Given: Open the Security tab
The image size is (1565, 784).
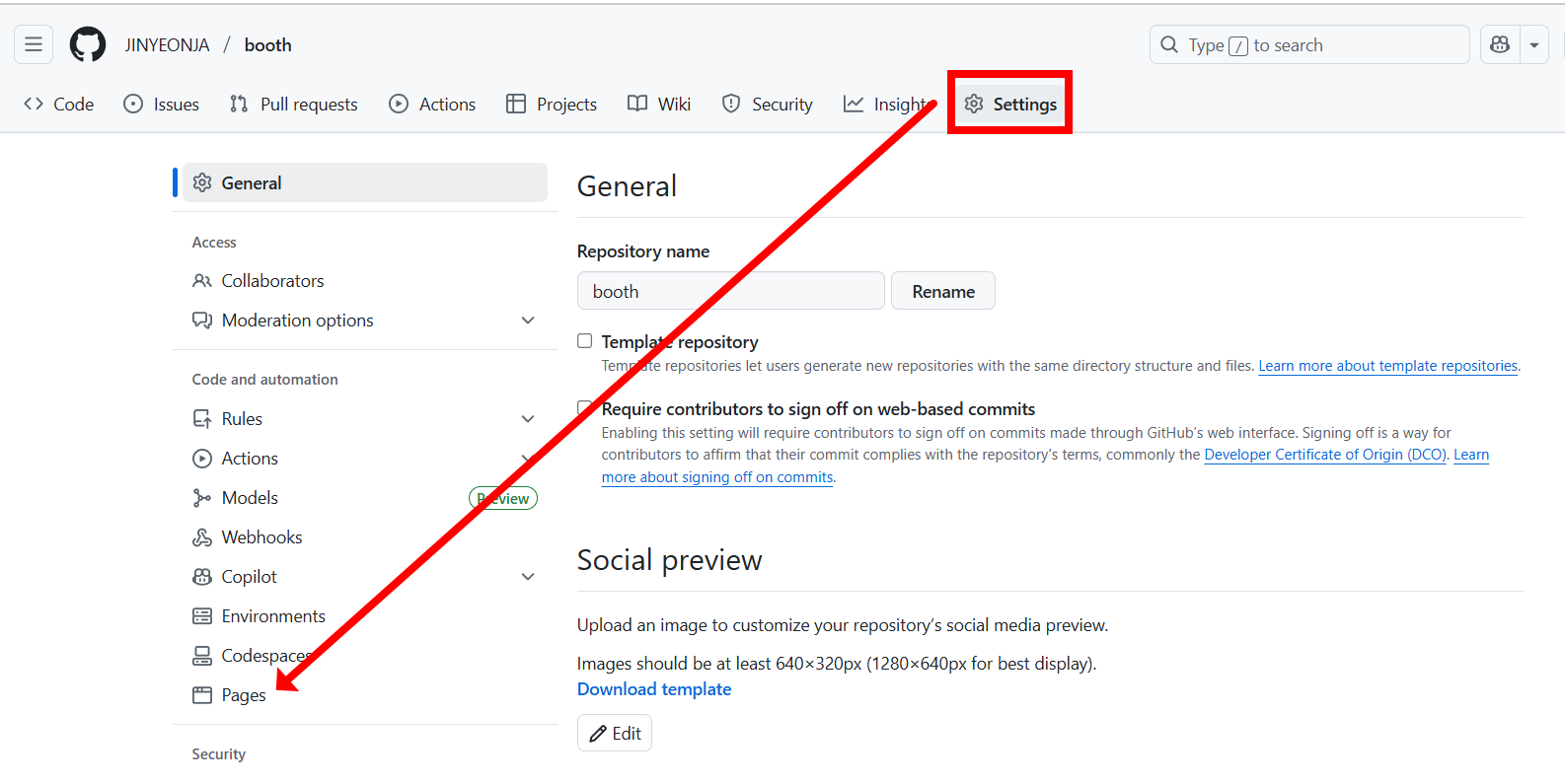Looking at the screenshot, I should click(768, 104).
